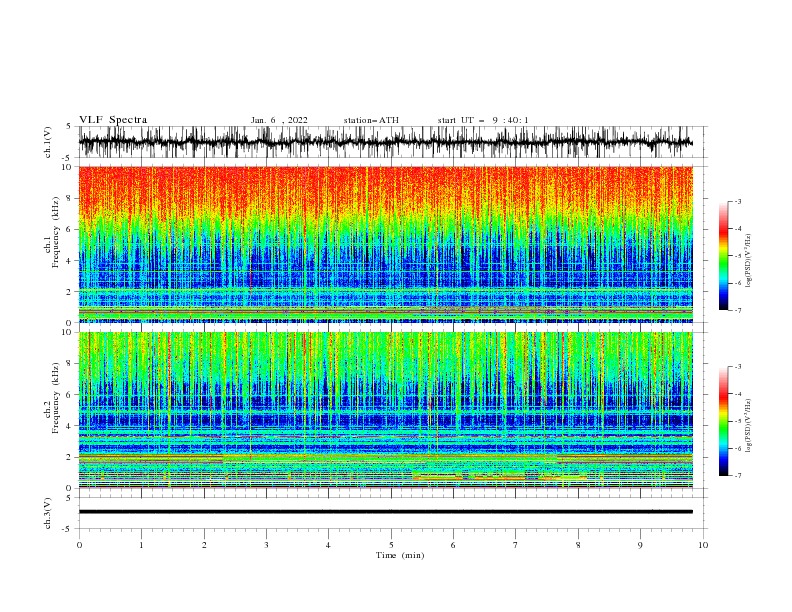Click the ch.1 spectrogram 6 kHz tick label
This screenshot has height=612, width=792.
pyautogui.click(x=70, y=229)
